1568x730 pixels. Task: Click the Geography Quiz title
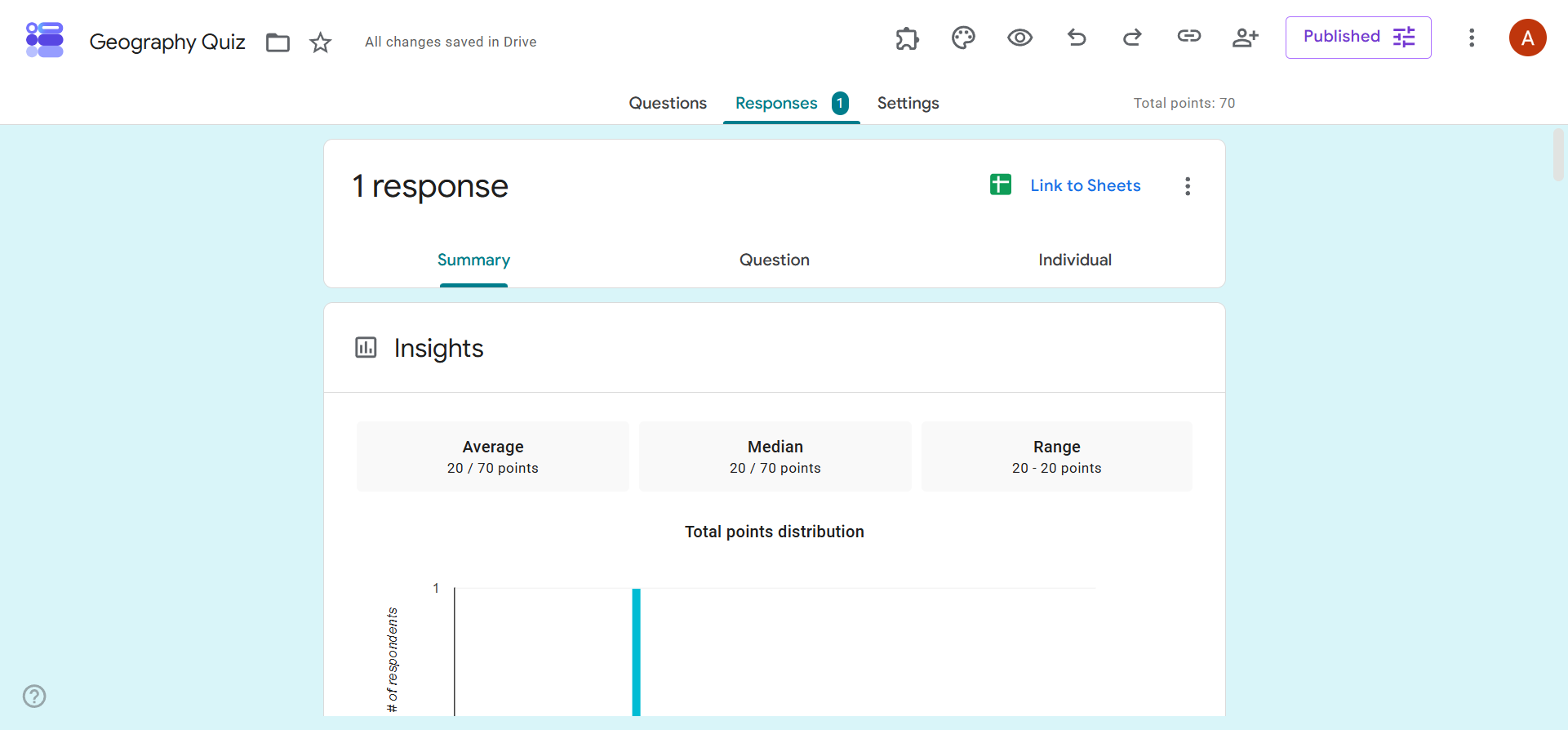(x=167, y=42)
